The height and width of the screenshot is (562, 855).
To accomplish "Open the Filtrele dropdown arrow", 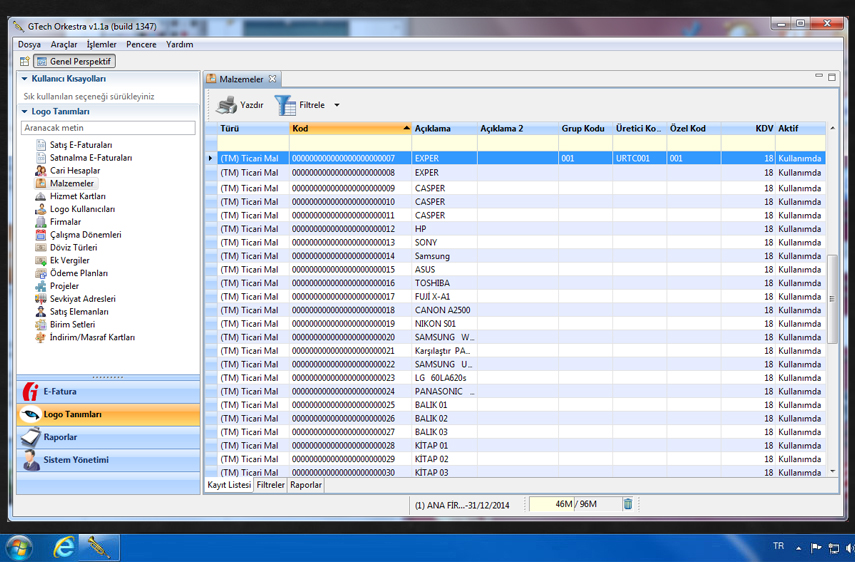I will click(x=337, y=105).
